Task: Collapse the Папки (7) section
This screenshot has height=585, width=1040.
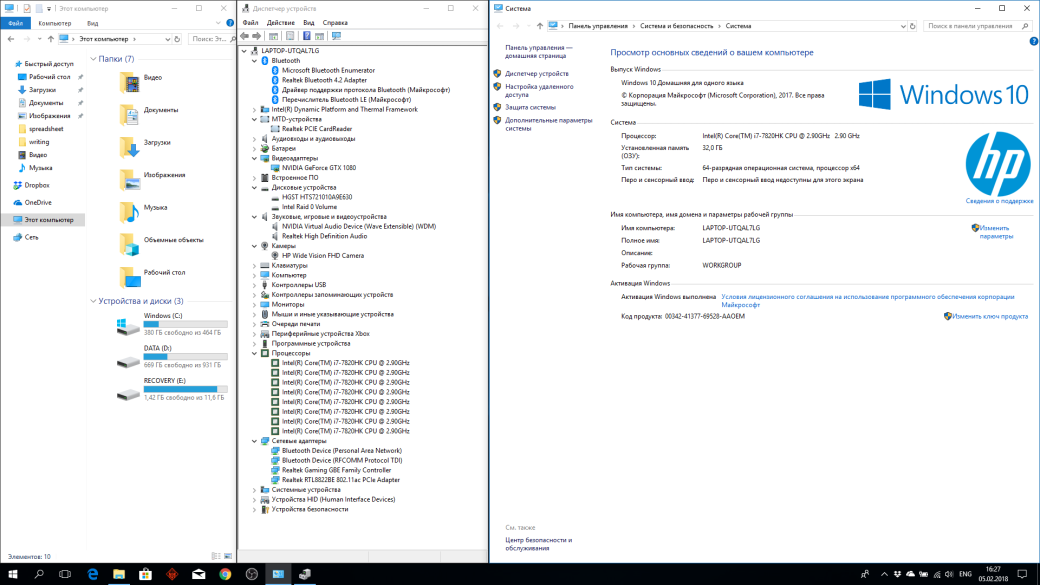Action: coord(93,59)
